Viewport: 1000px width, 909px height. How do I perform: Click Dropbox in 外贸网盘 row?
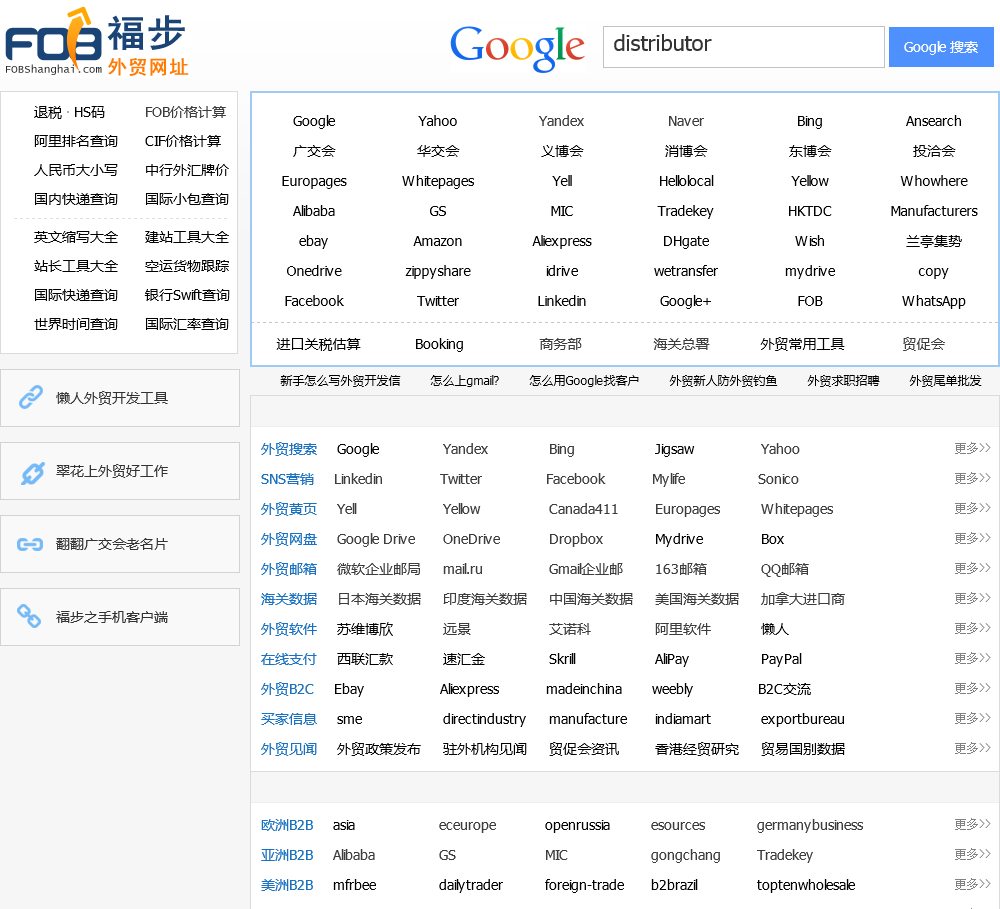pos(576,539)
